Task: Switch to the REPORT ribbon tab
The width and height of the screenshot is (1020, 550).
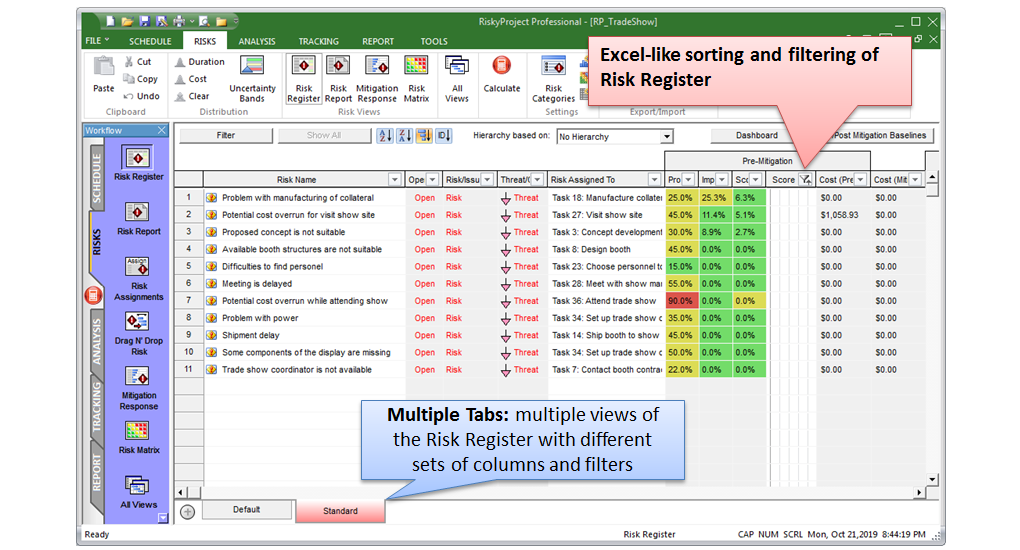Action: click(378, 41)
